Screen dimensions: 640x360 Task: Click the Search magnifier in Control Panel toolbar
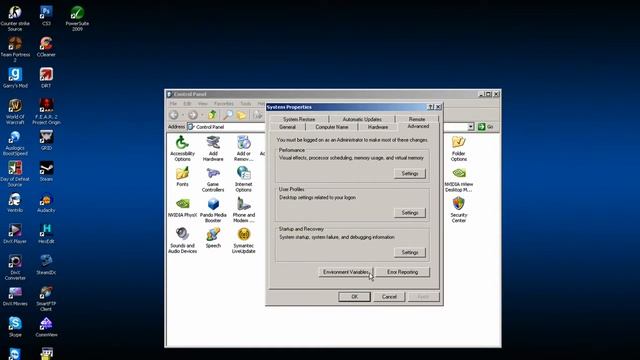pos(228,115)
